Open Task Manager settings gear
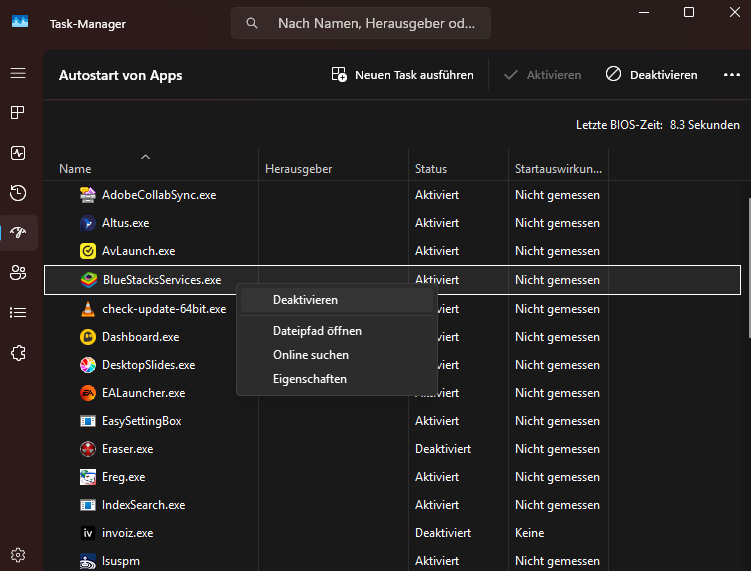The width and height of the screenshot is (751, 571). [18, 554]
